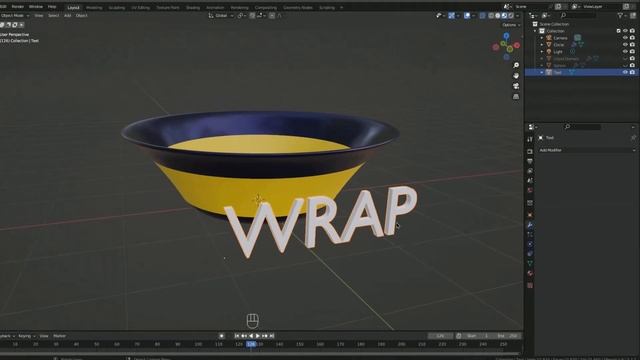The width and height of the screenshot is (640, 360).
Task: Toggle snapping magnet in viewport header
Action: click(253, 16)
